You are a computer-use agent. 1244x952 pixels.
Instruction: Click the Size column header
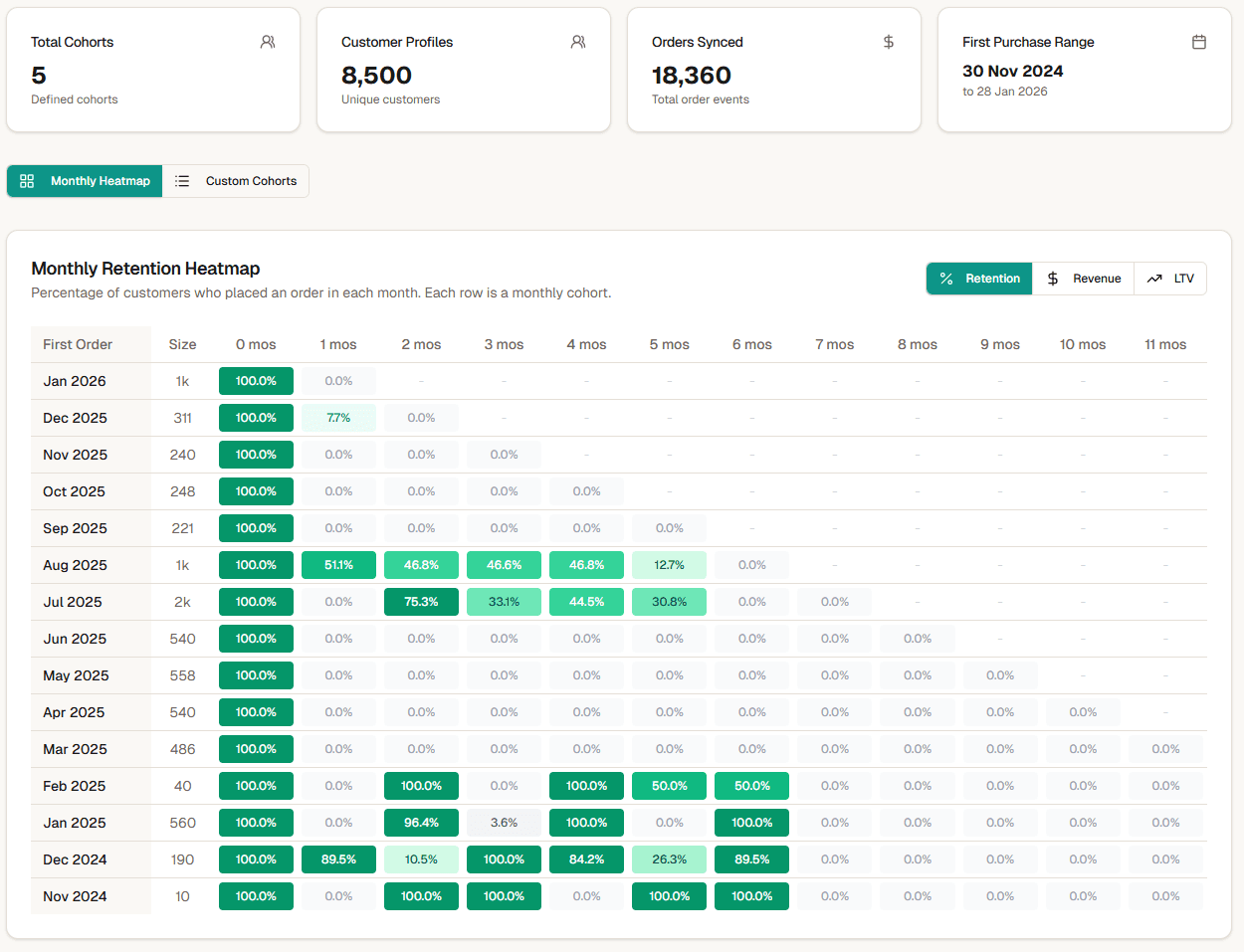(x=183, y=344)
